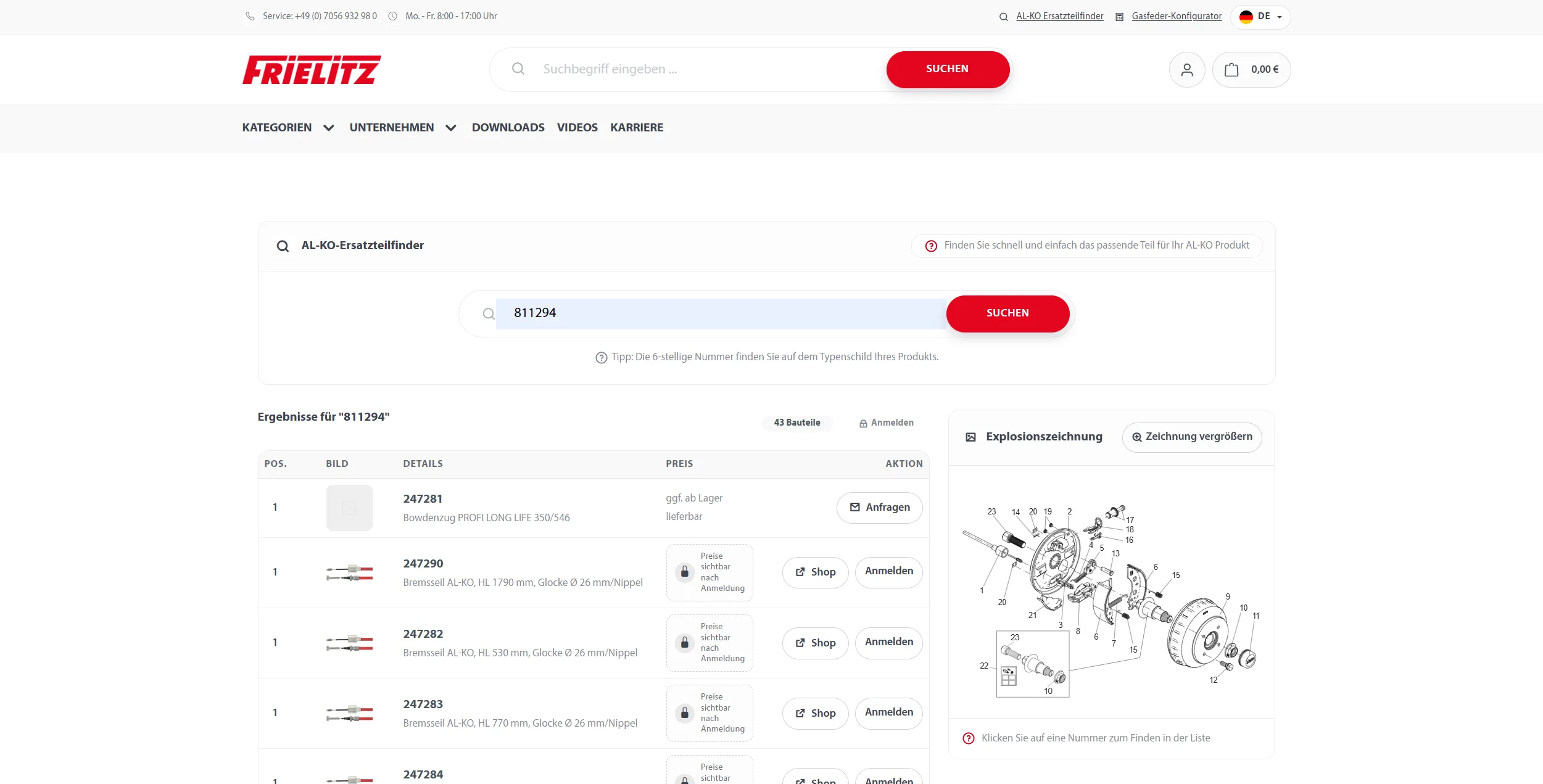Image resolution: width=1543 pixels, height=784 pixels.
Task: Follow the Gasfeder-Konfigurator link
Action: click(x=1177, y=16)
